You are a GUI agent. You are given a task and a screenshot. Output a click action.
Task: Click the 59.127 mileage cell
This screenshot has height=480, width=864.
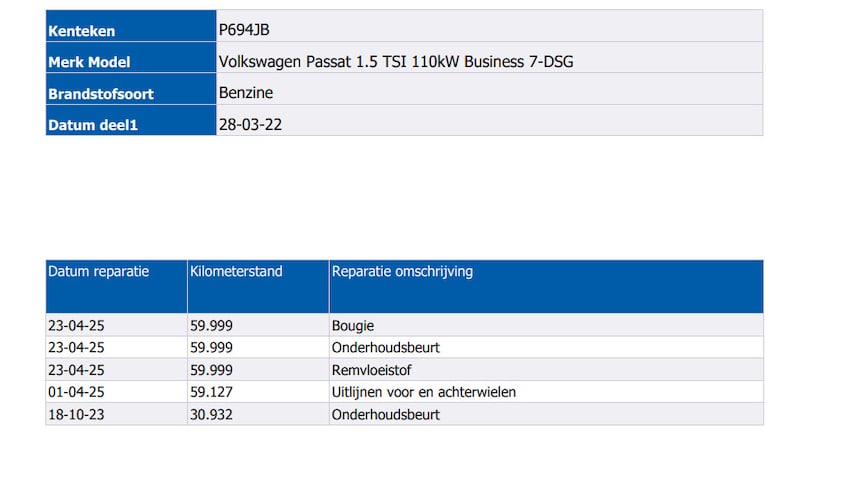[211, 392]
